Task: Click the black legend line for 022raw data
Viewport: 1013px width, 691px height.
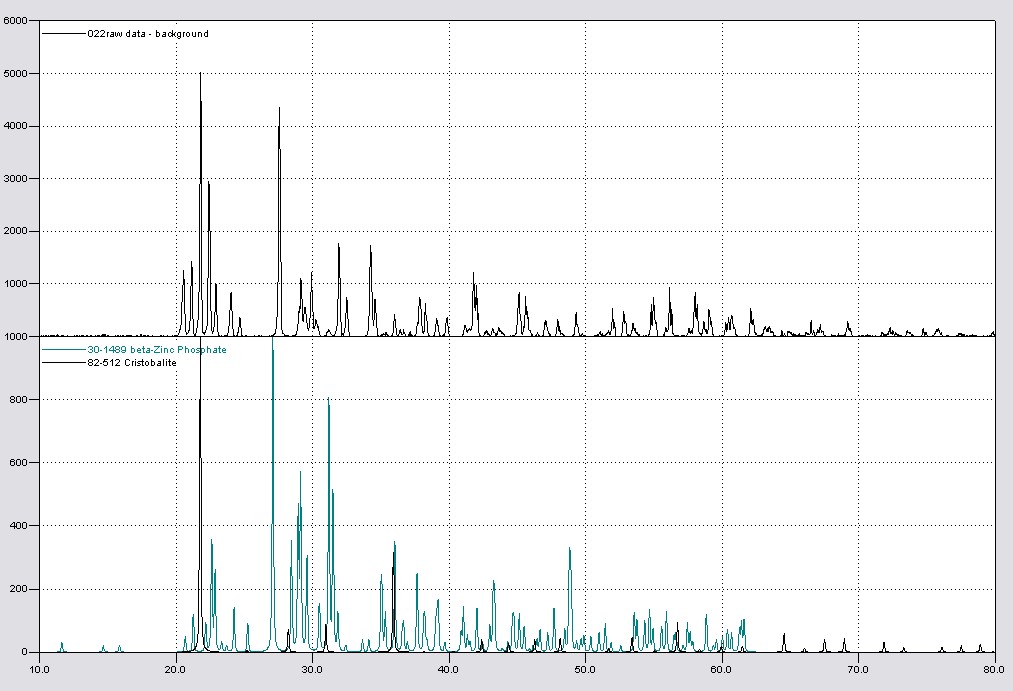Action: click(64, 34)
